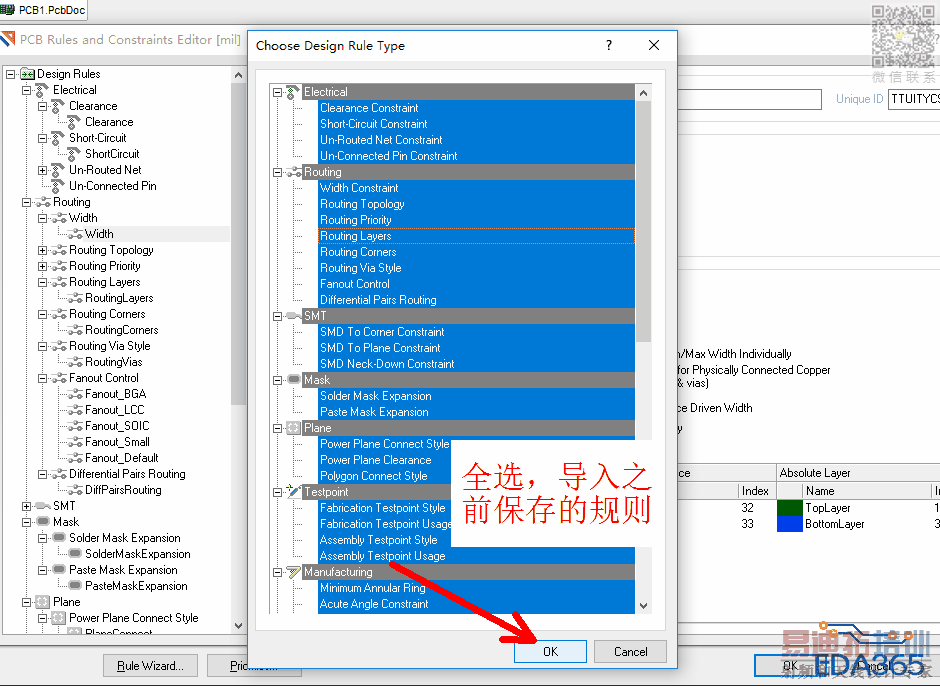940x686 pixels.
Task: Click the Manufacturing category icon in dialog
Action: tap(293, 572)
